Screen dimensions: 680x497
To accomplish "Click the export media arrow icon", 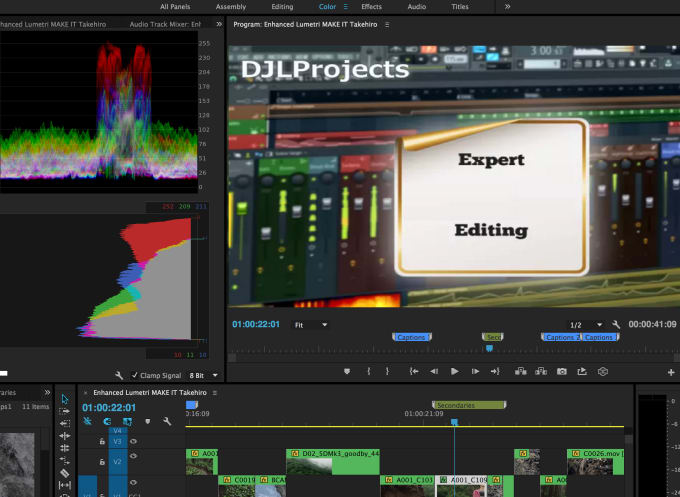I will coord(582,372).
